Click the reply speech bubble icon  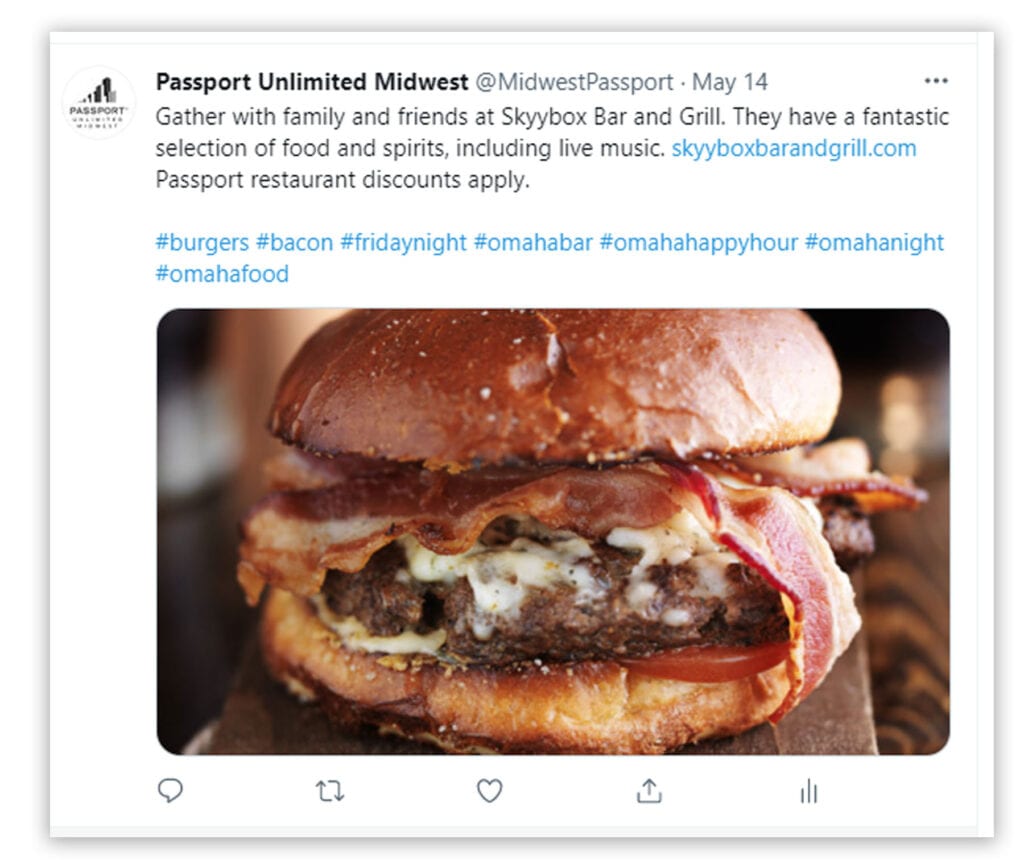[x=170, y=791]
